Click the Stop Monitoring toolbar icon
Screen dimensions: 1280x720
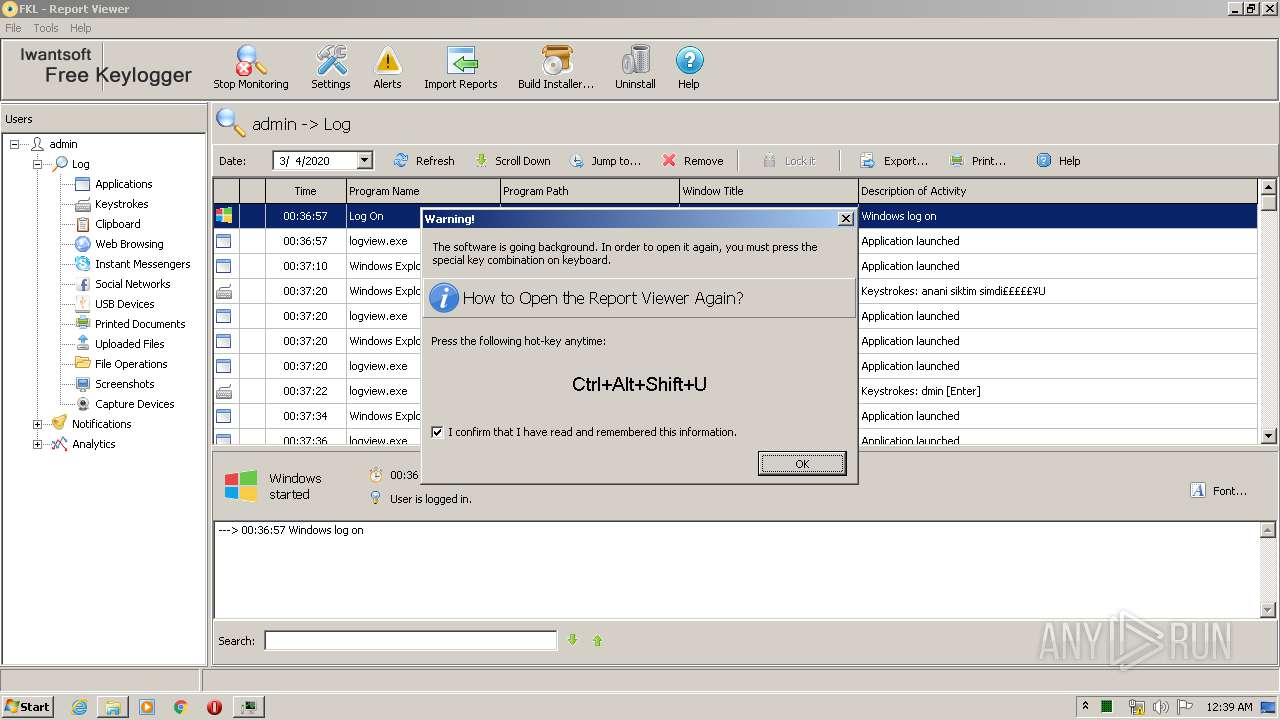[250, 67]
